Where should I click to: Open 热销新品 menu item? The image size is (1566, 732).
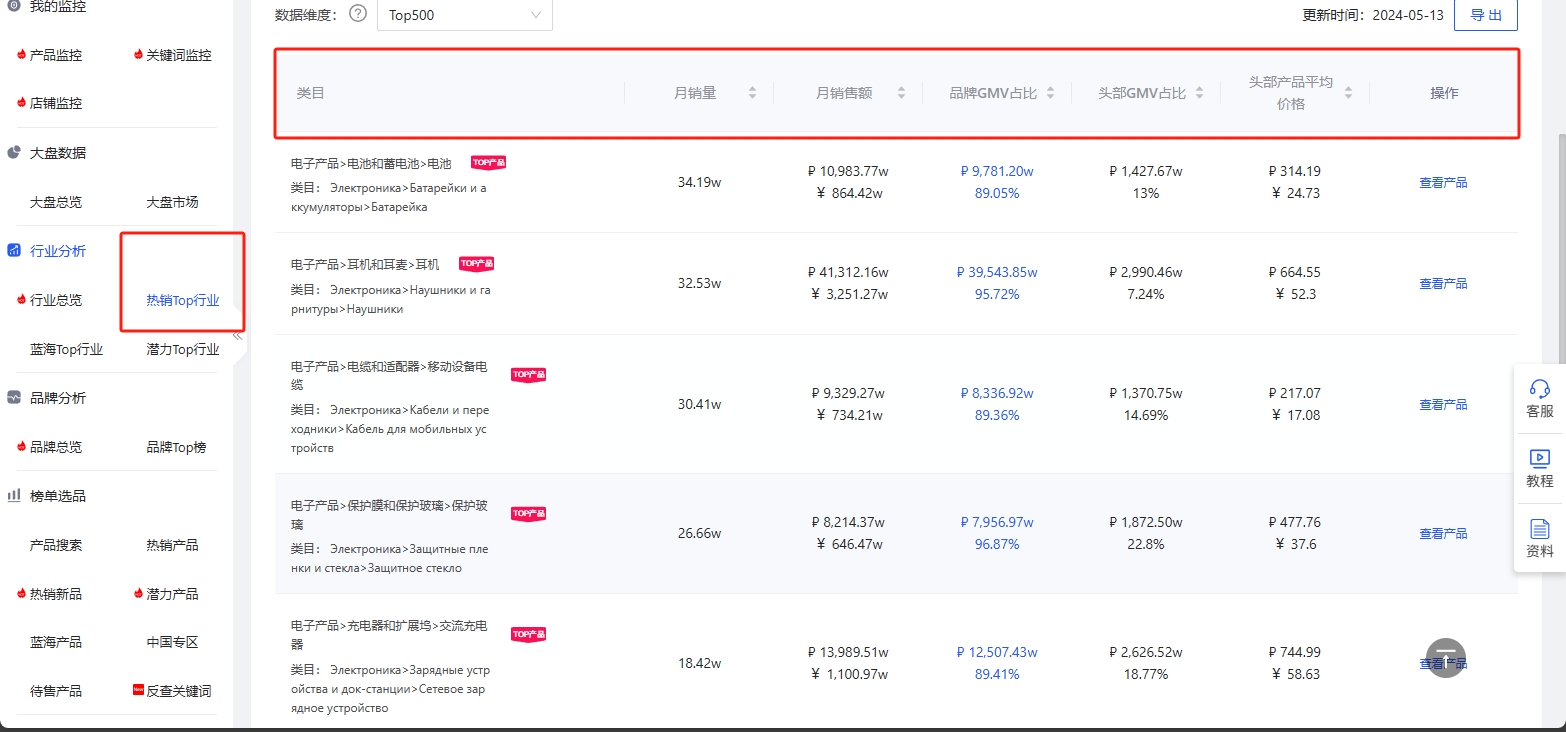56,594
